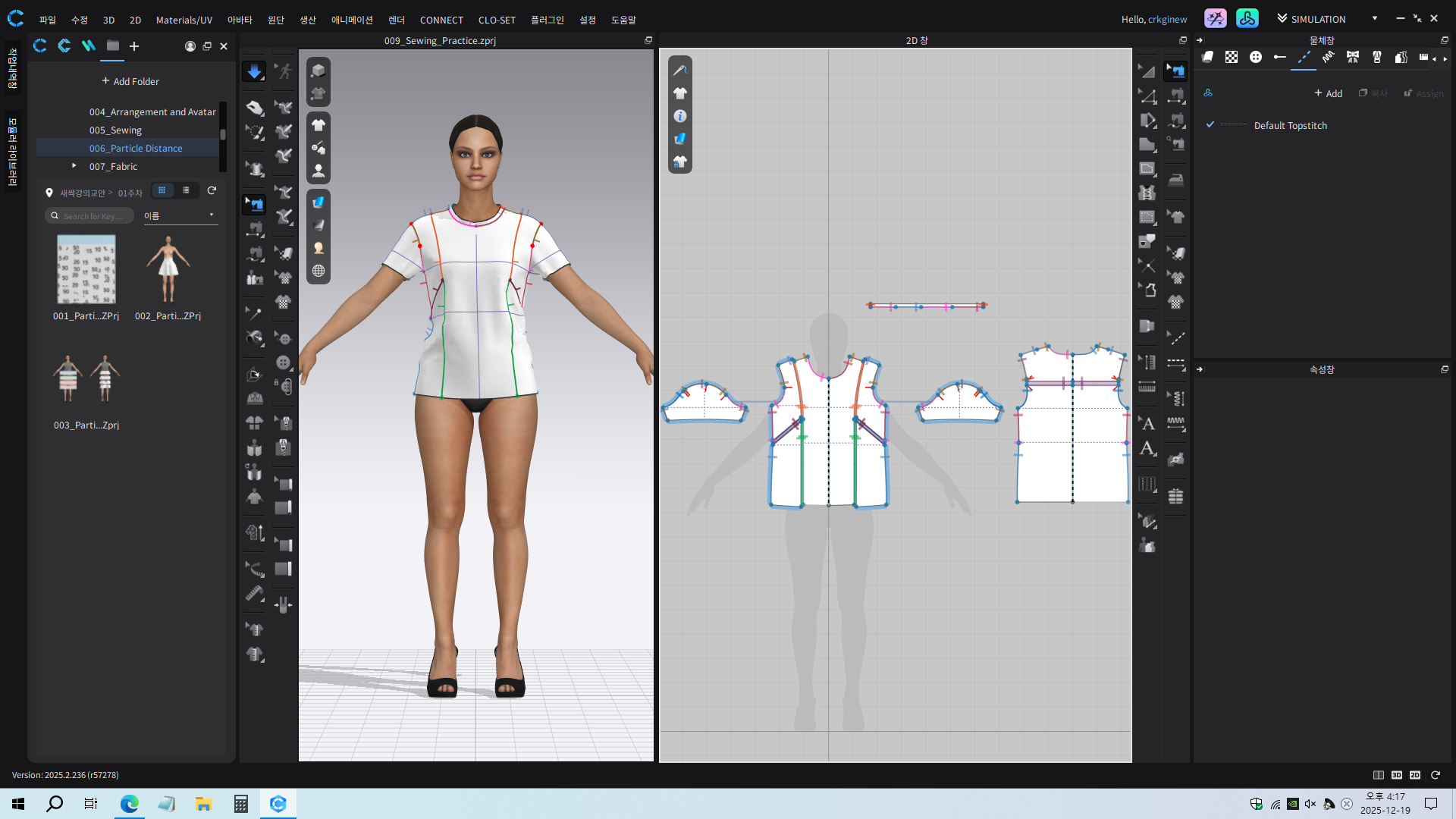Expand the 007_Fabric folder
1456x819 pixels.
point(74,165)
